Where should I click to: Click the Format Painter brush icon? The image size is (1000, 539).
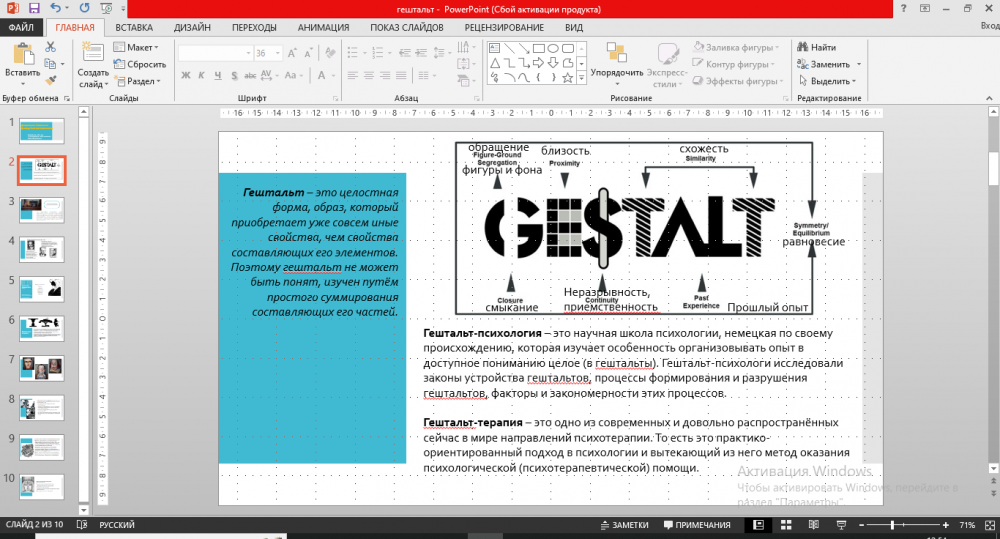51,78
